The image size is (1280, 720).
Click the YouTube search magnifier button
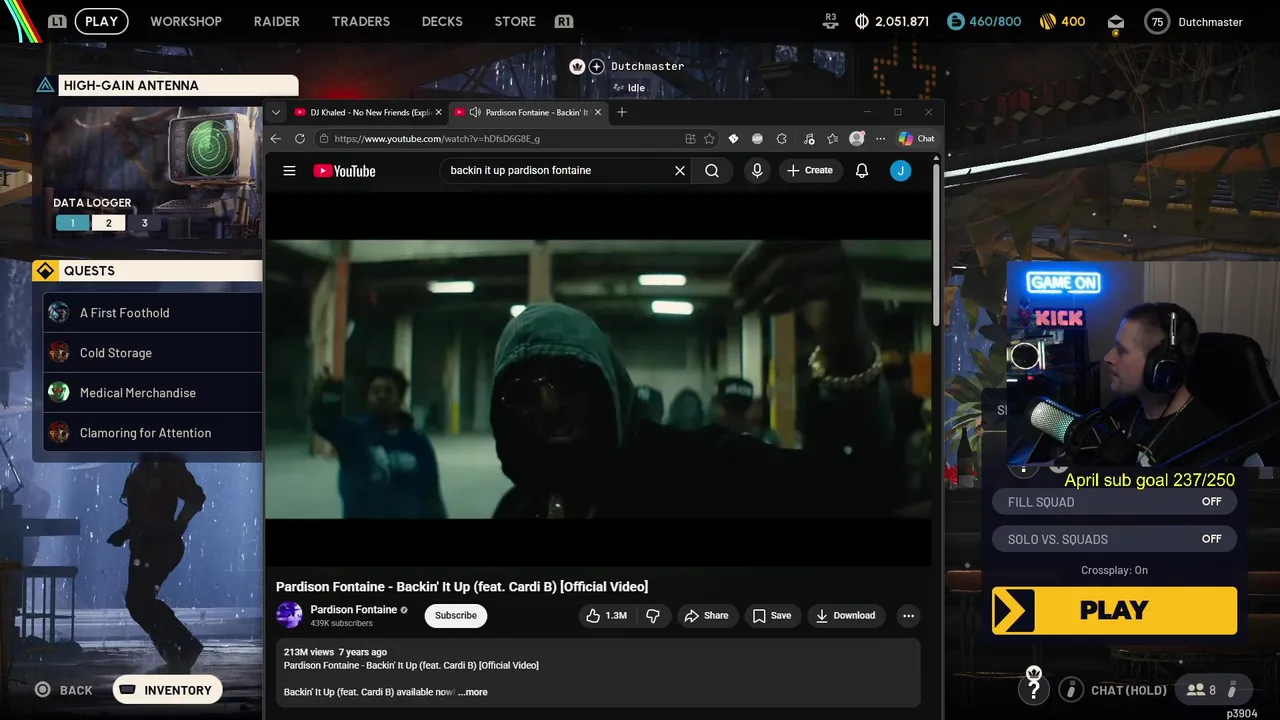click(x=712, y=171)
